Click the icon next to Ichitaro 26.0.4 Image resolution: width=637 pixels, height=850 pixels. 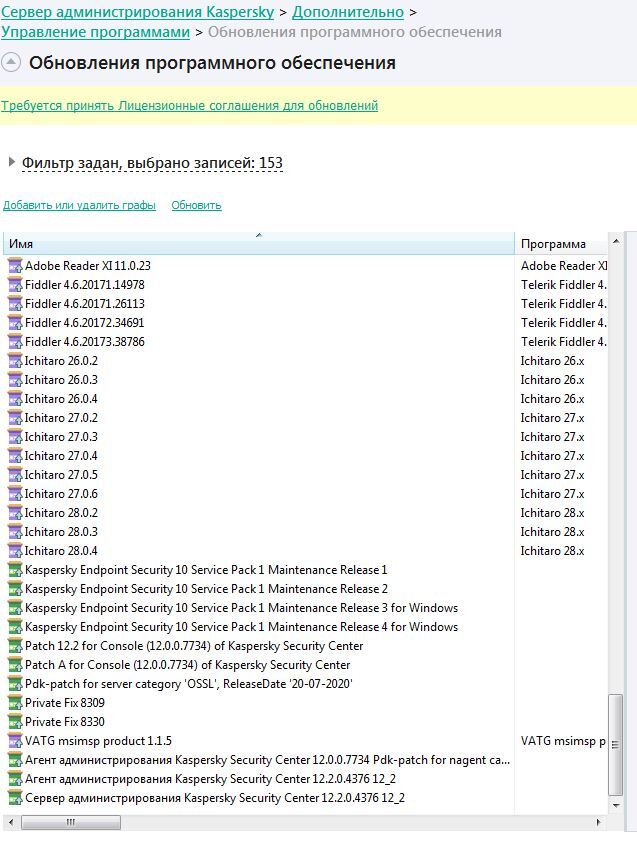tap(15, 398)
